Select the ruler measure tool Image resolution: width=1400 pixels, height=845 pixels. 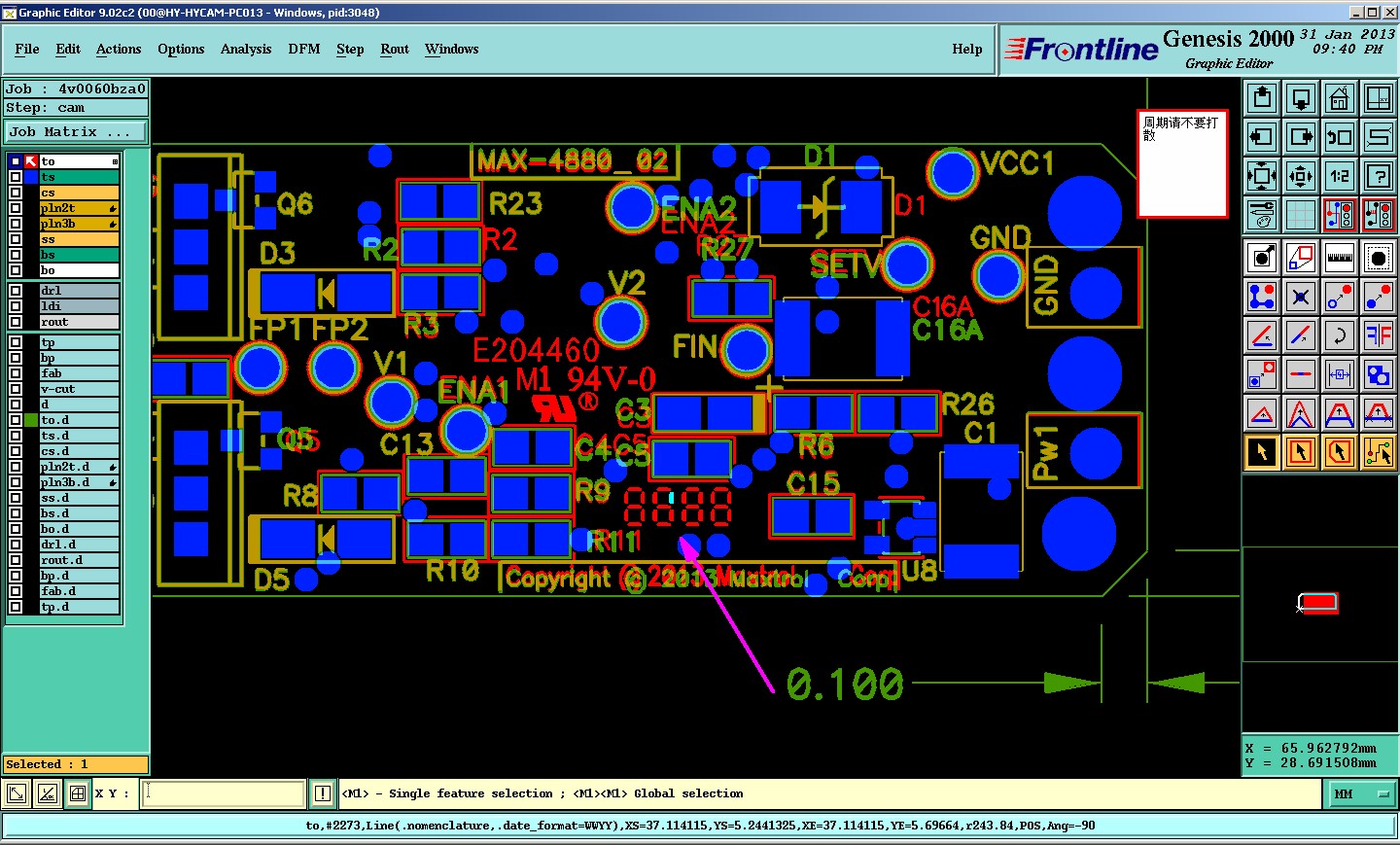[x=1340, y=258]
